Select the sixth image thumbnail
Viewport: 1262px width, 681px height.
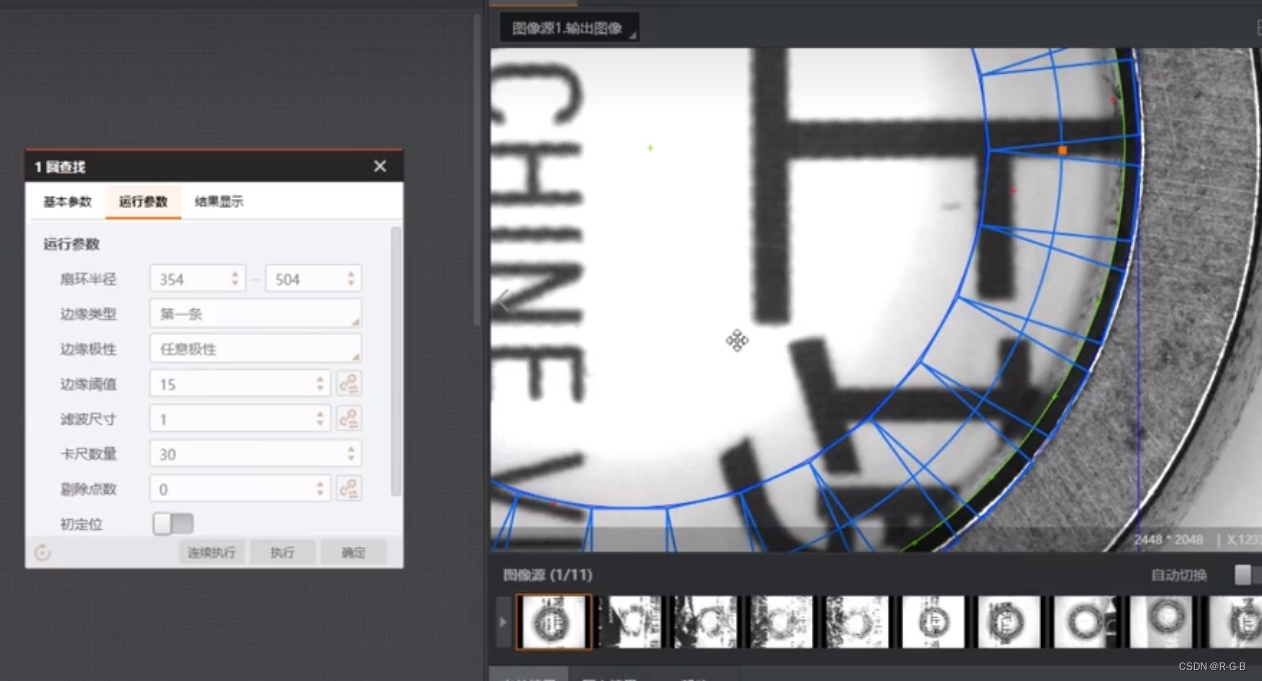[933, 622]
